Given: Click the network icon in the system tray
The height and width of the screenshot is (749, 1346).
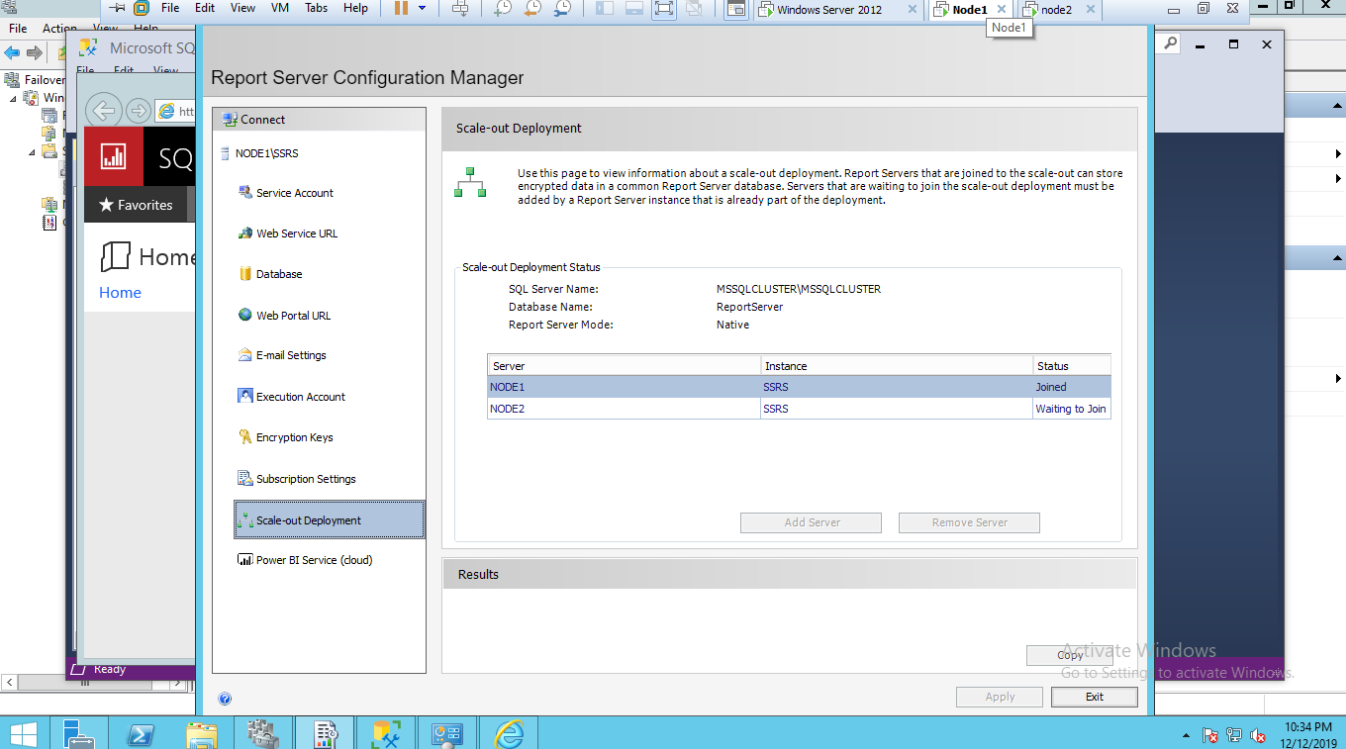Looking at the screenshot, I should point(1234,736).
